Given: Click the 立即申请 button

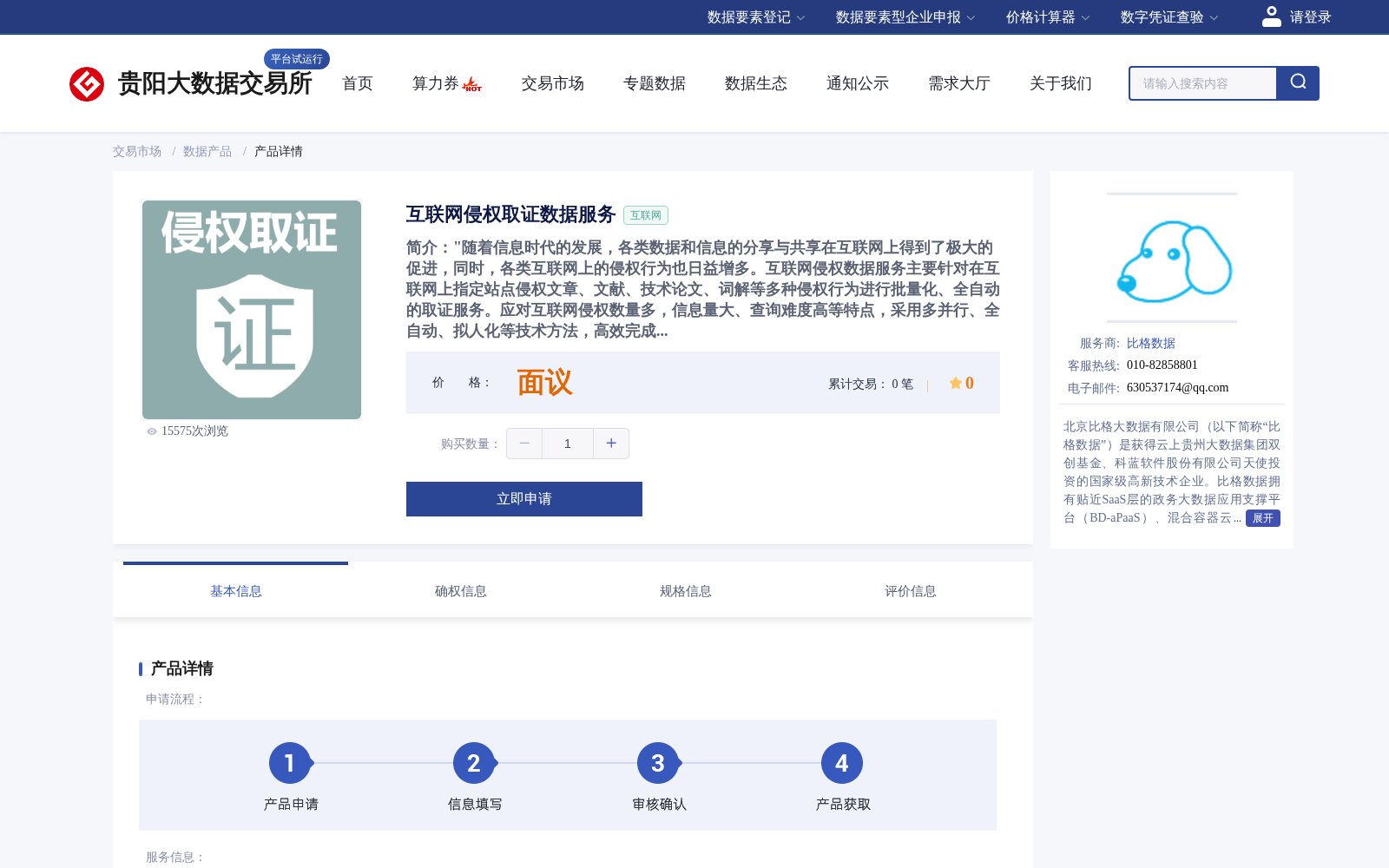Looking at the screenshot, I should point(524,499).
